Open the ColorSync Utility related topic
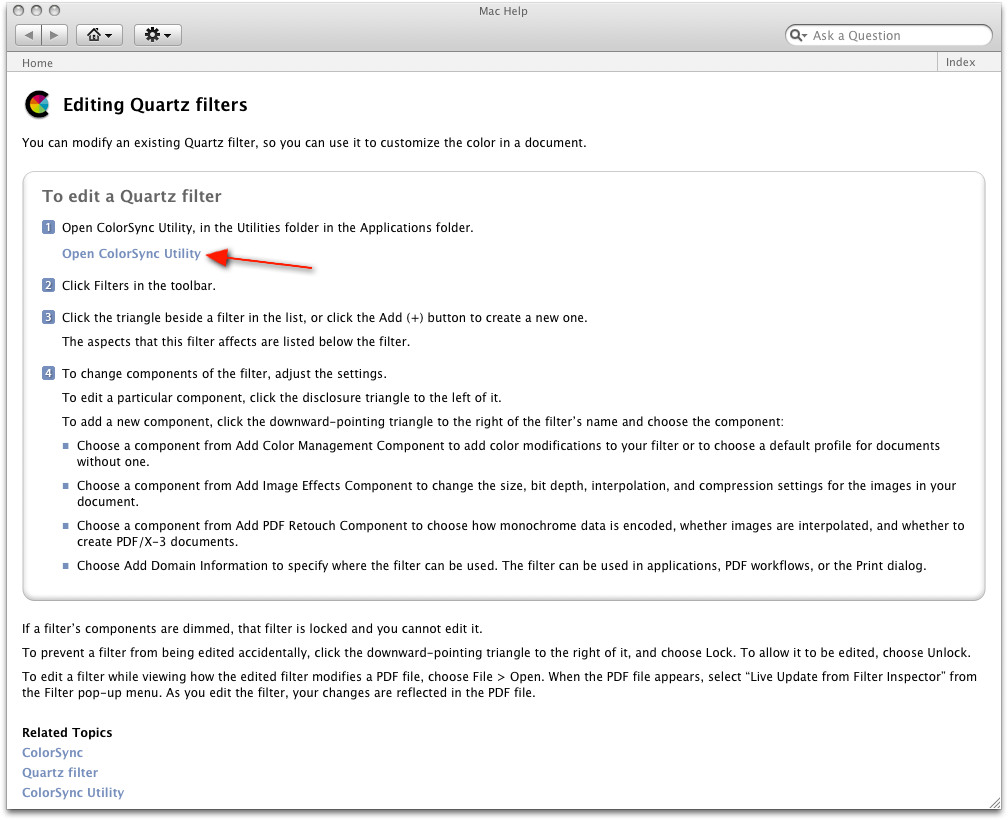 (73, 792)
